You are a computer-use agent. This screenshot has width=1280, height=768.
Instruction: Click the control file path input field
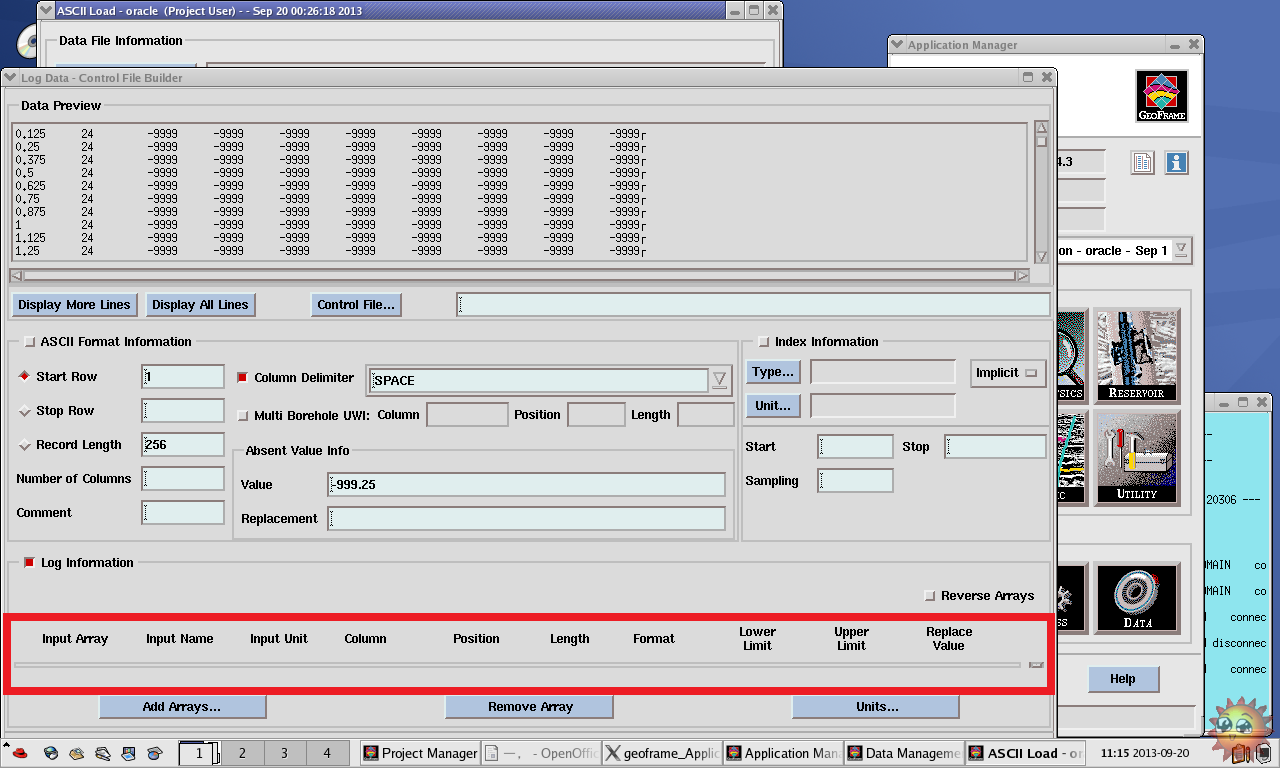pyautogui.click(x=753, y=305)
